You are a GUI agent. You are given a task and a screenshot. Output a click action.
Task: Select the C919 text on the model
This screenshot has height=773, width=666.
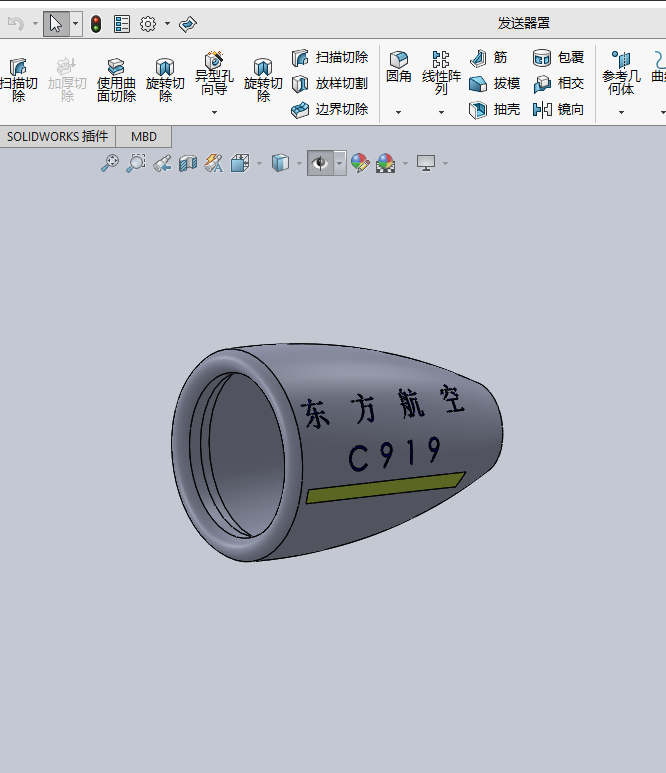coord(394,454)
